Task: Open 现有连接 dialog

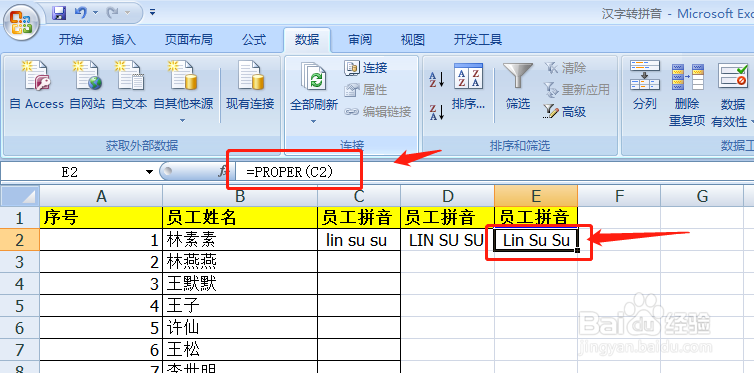Action: (251, 85)
